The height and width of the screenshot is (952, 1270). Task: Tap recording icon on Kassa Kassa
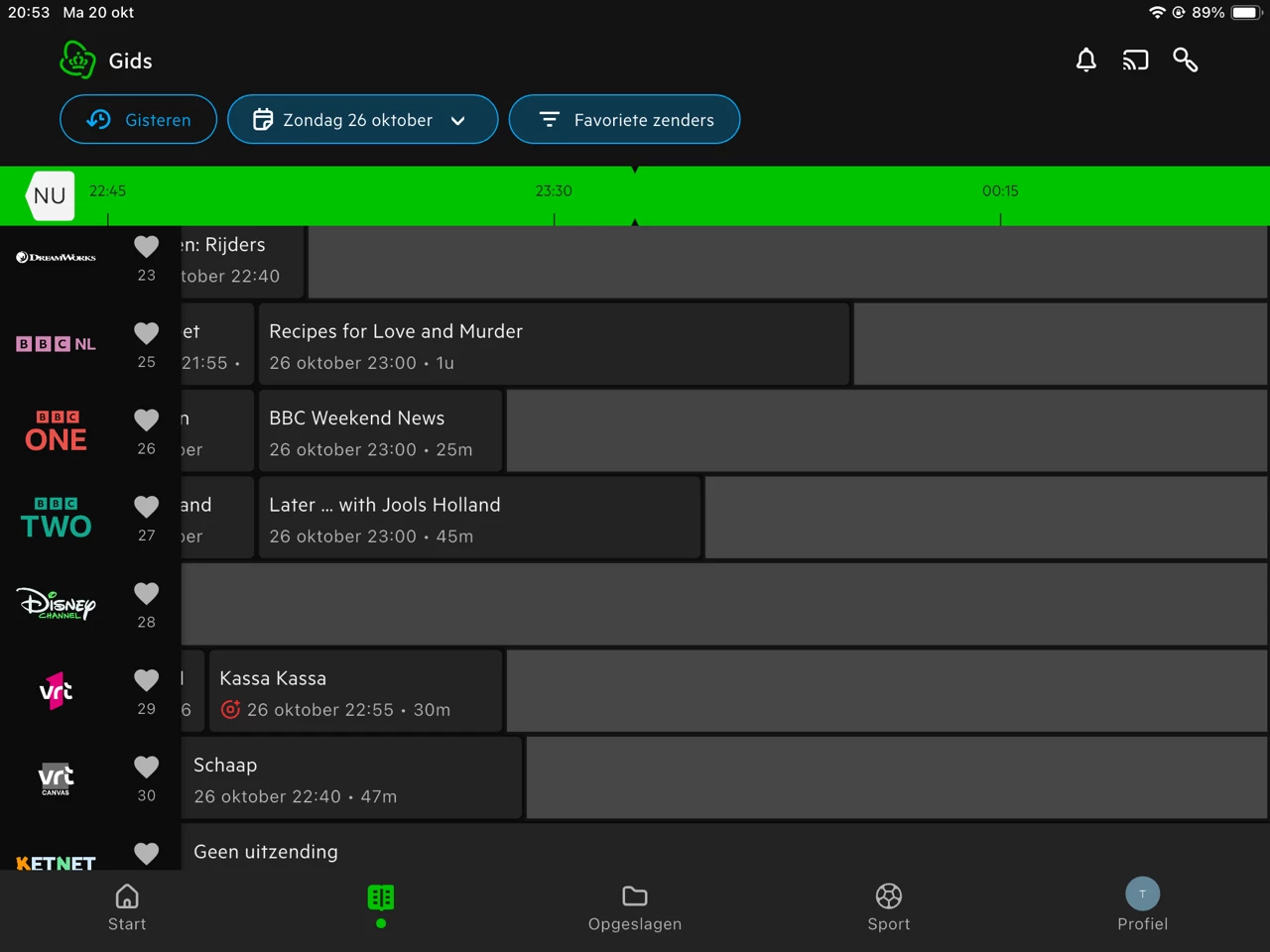pyautogui.click(x=230, y=710)
